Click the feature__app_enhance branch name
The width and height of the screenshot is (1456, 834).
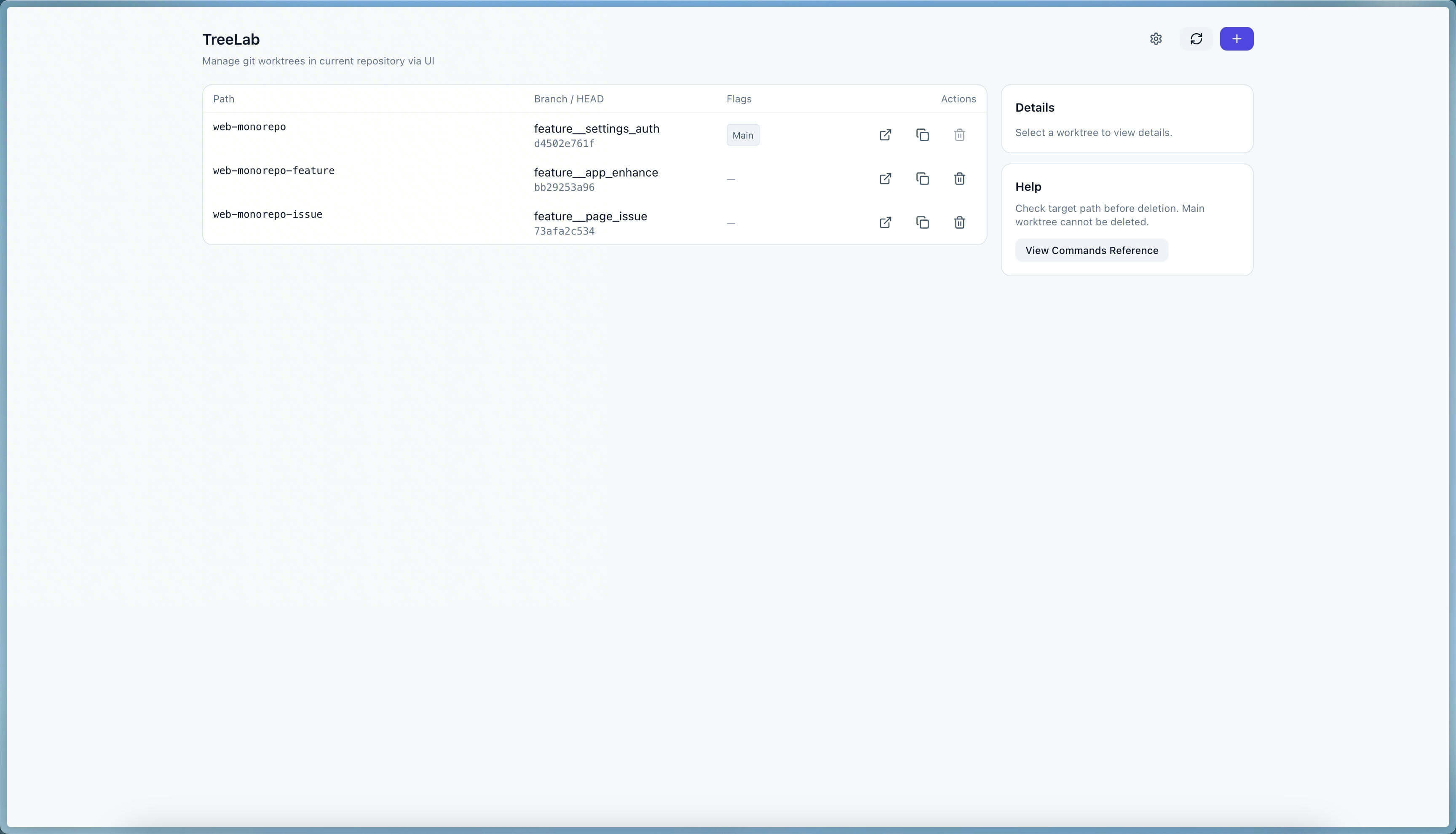tap(596, 172)
